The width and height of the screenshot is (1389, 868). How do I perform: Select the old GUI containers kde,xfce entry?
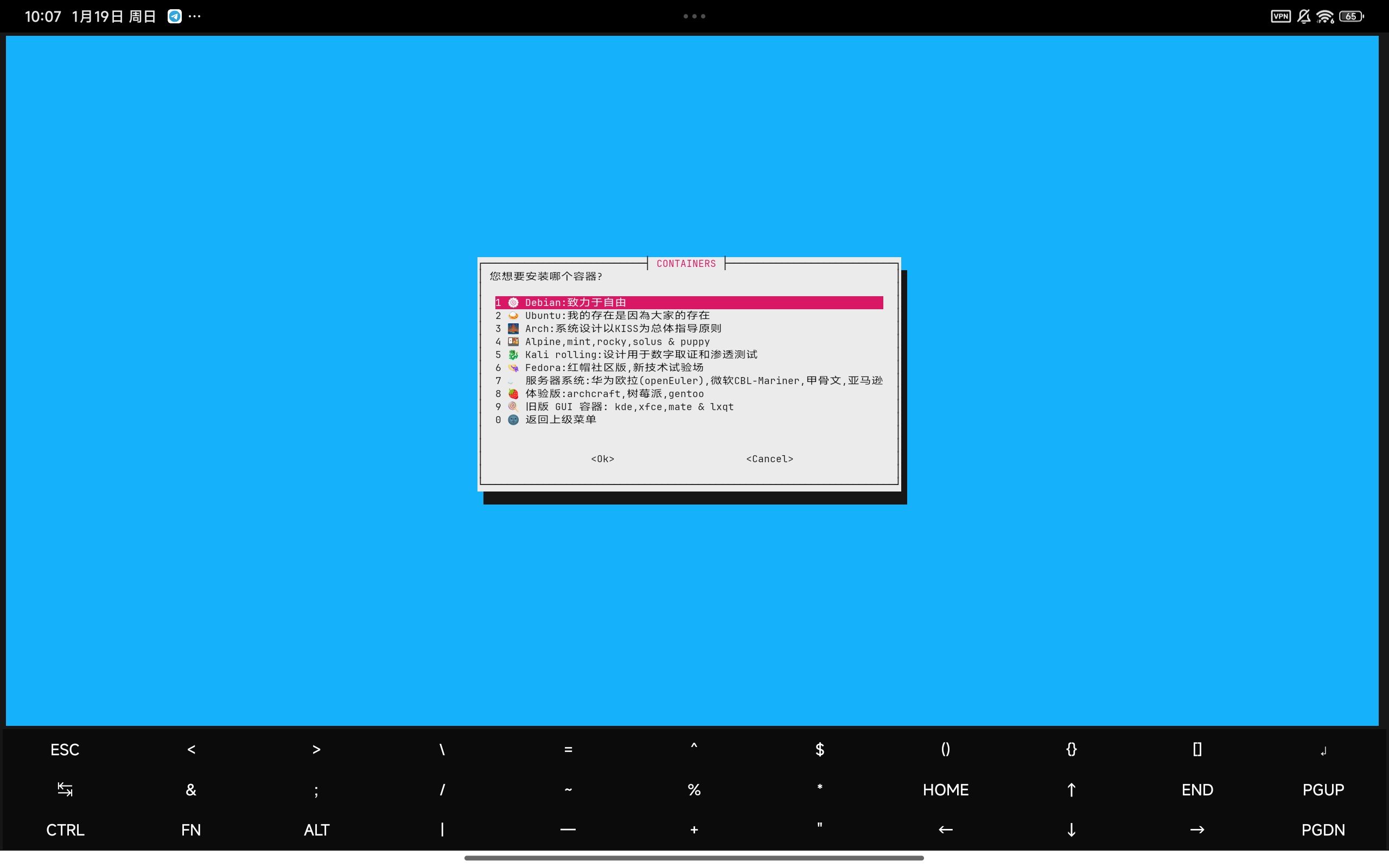[x=689, y=406]
